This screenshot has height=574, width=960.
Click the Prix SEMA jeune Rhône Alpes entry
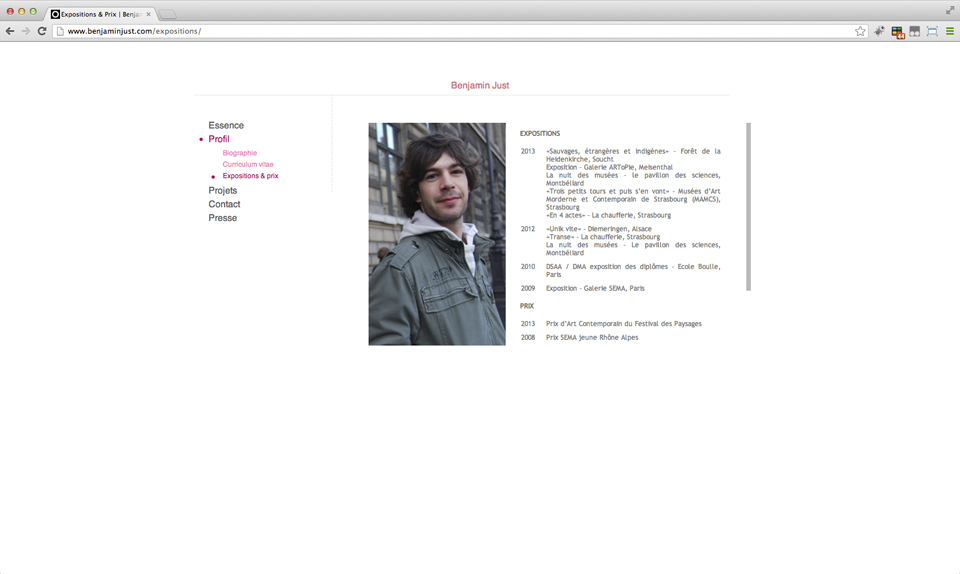pyautogui.click(x=592, y=338)
